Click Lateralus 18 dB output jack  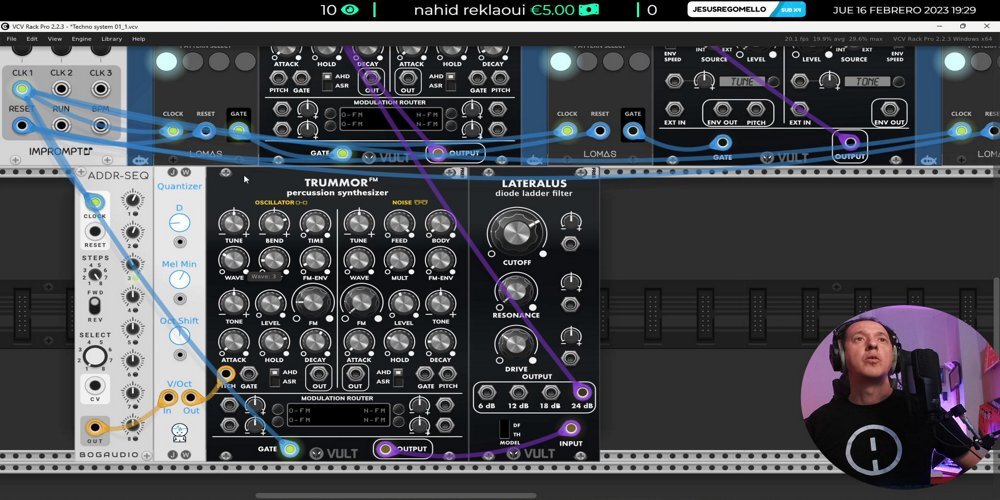pos(550,392)
